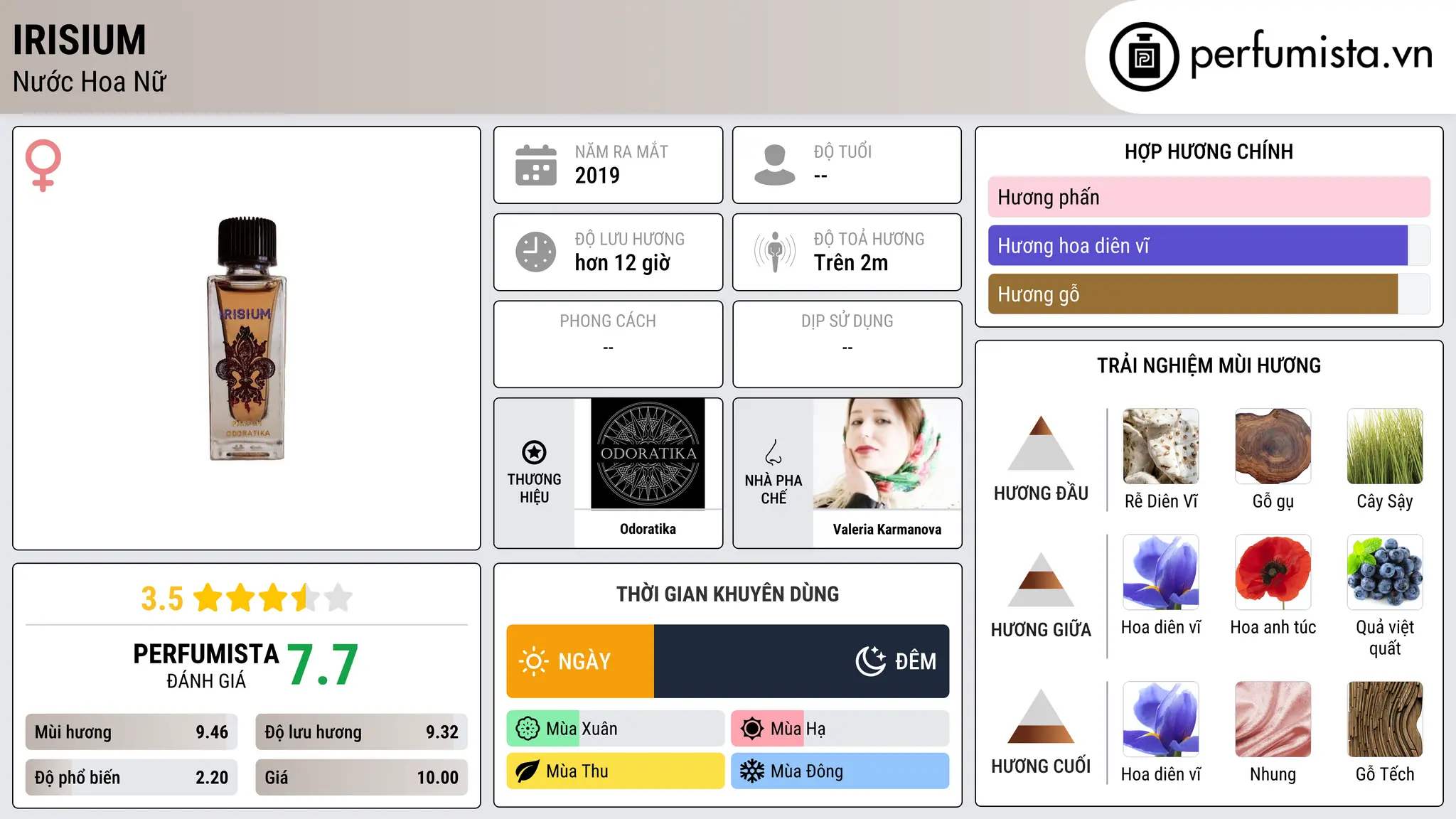Click the calendar icon beside Năm ra mắt

pos(536,165)
